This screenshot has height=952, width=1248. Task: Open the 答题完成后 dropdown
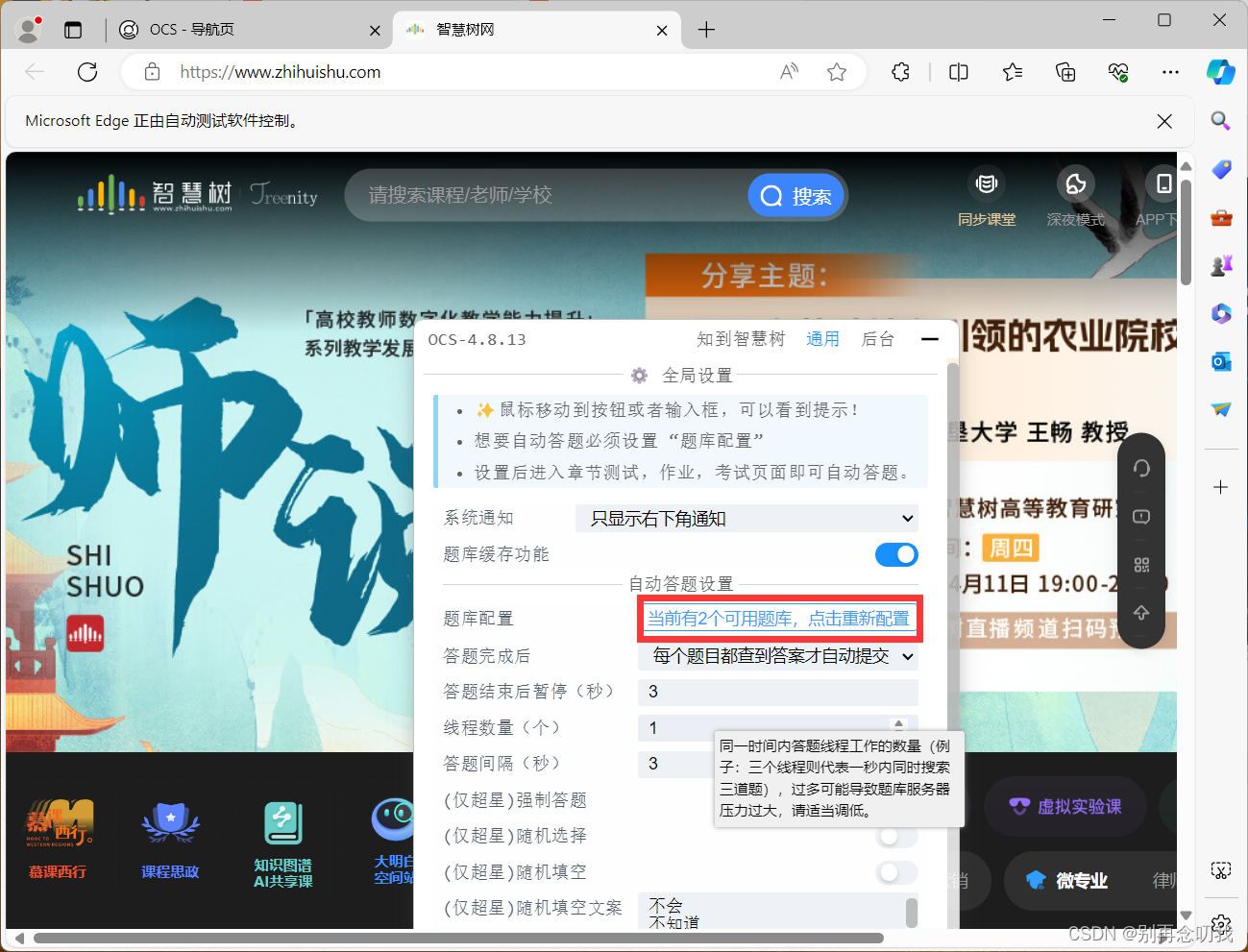[778, 656]
